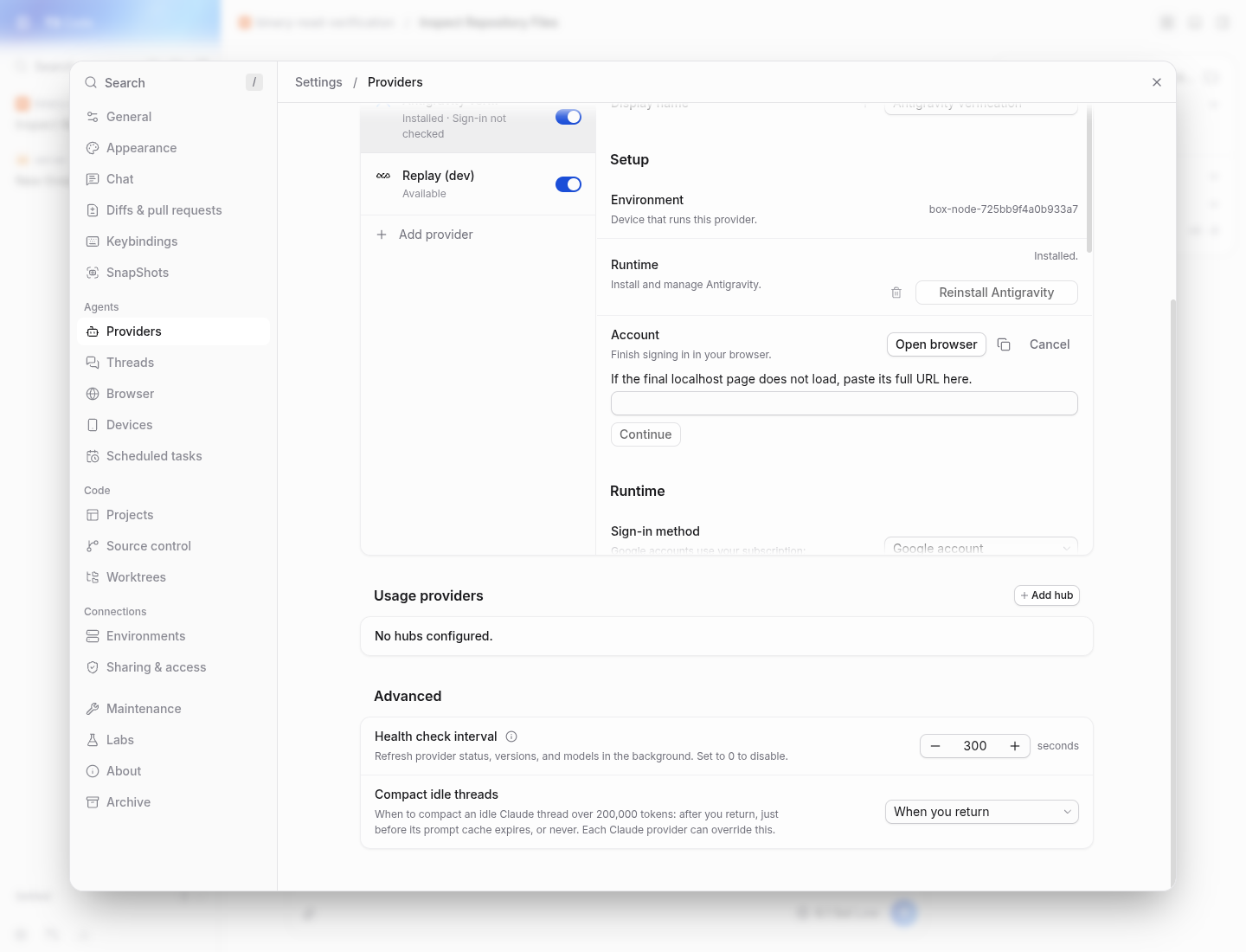Decrease health check interval with minus button

coord(935,746)
